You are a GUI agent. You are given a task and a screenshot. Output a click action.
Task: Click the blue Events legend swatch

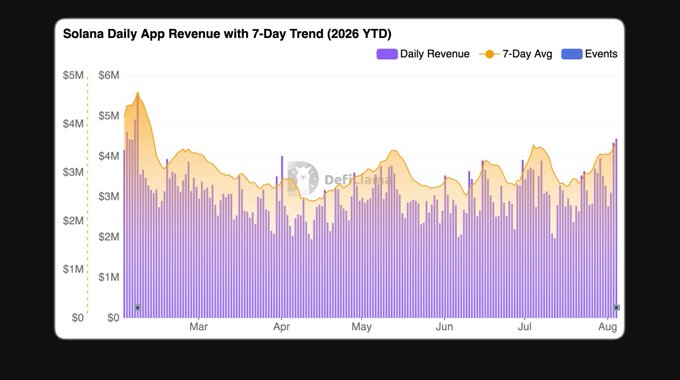pos(572,54)
